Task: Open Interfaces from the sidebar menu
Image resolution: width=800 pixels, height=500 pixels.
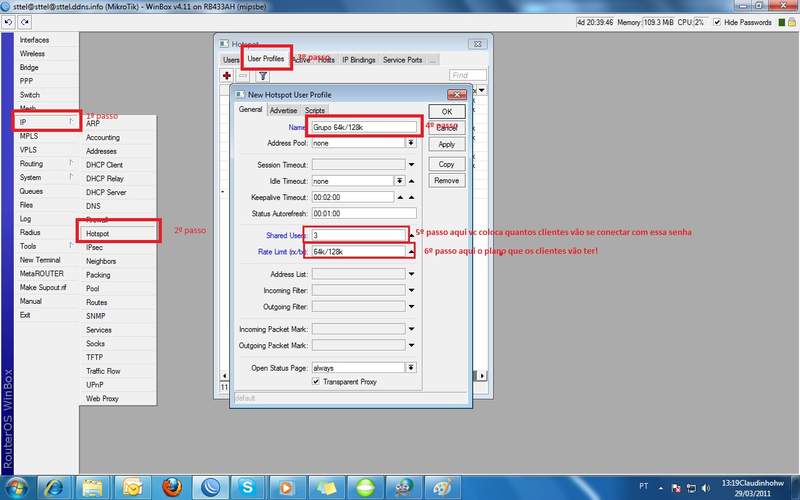Action: click(x=47, y=40)
